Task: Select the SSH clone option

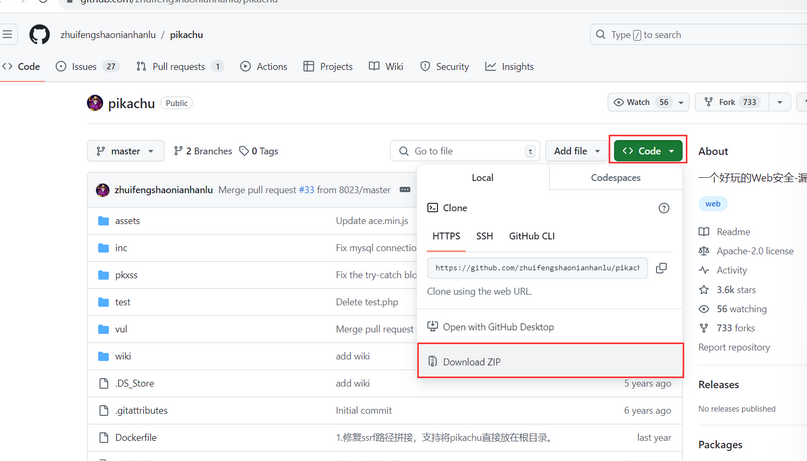Action: (x=484, y=236)
